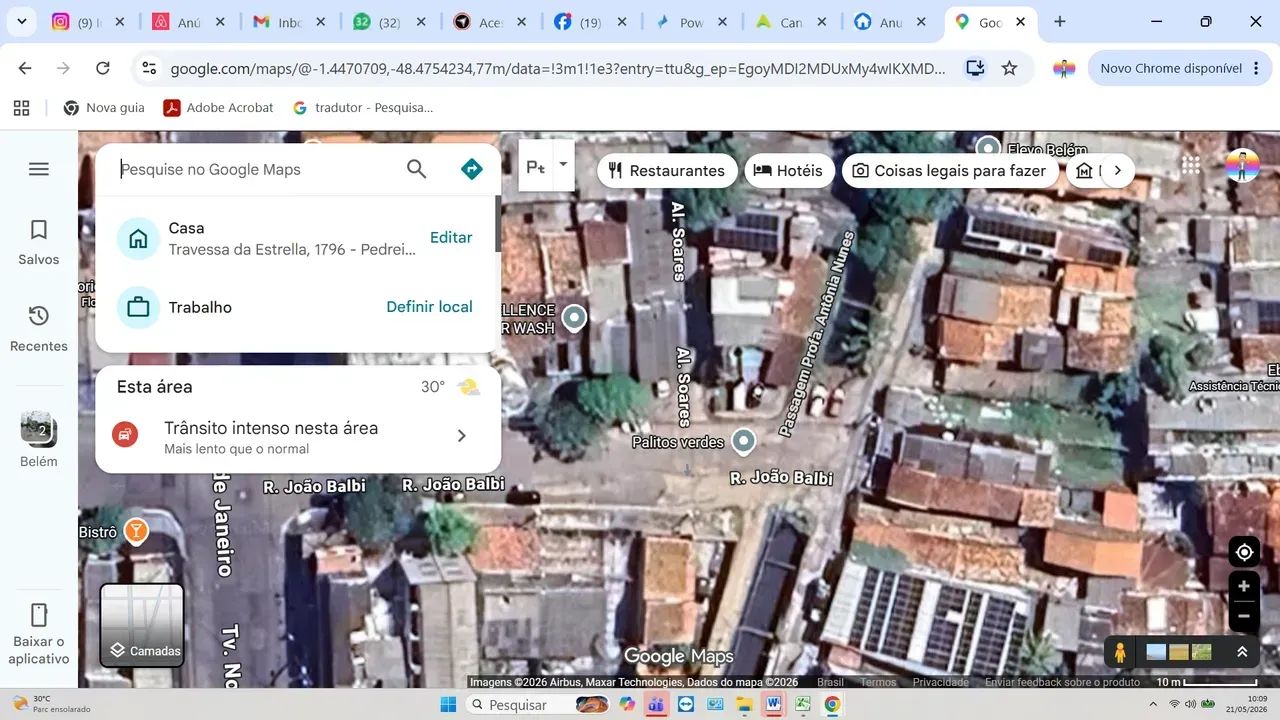1280x720 pixels.
Task: Open directions with the blue arrow icon
Action: click(472, 169)
